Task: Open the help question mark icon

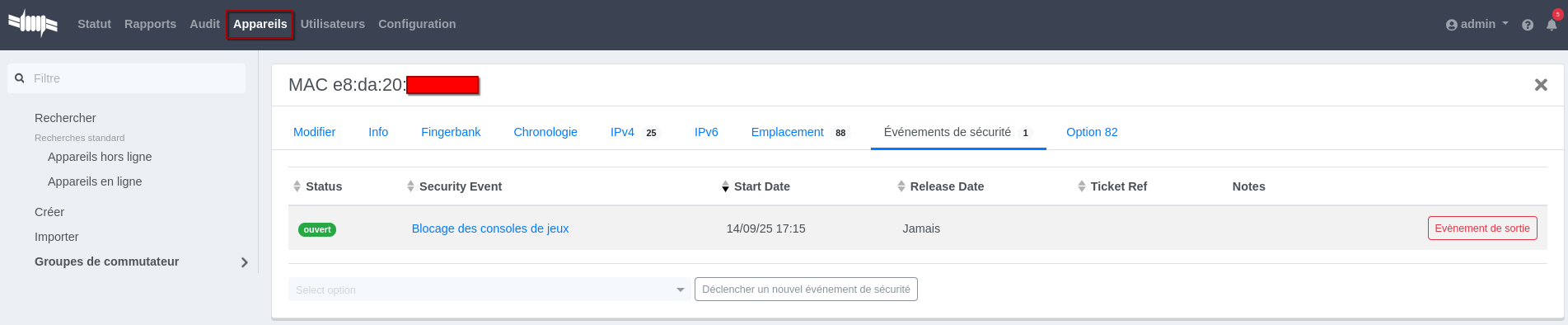Action: click(x=1528, y=25)
